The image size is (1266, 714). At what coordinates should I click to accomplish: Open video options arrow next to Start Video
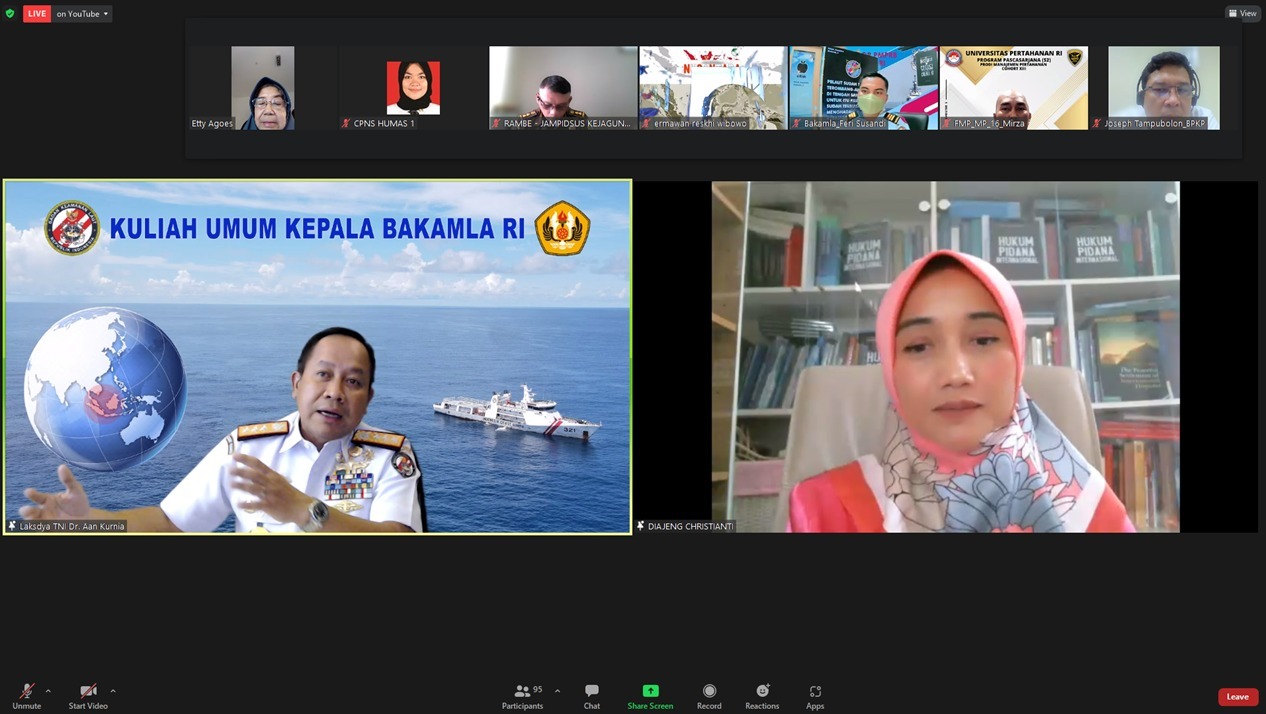pyautogui.click(x=113, y=691)
